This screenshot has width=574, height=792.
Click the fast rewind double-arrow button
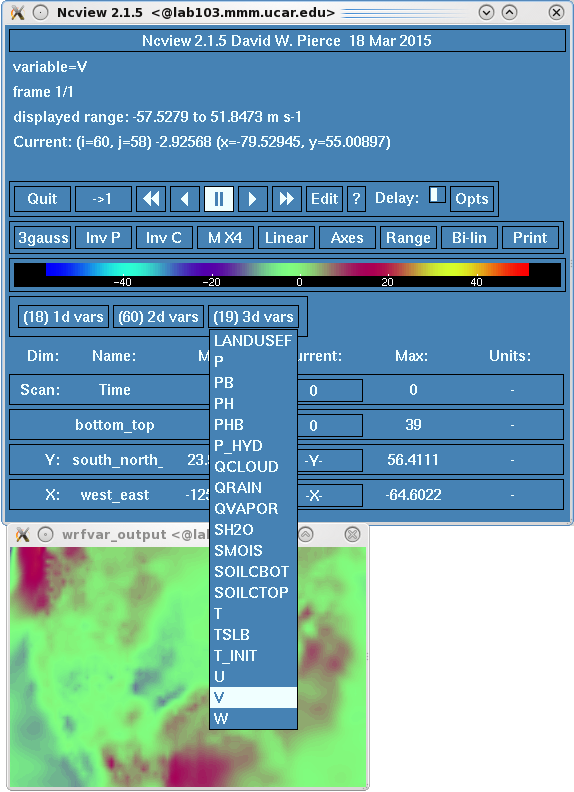coord(151,199)
